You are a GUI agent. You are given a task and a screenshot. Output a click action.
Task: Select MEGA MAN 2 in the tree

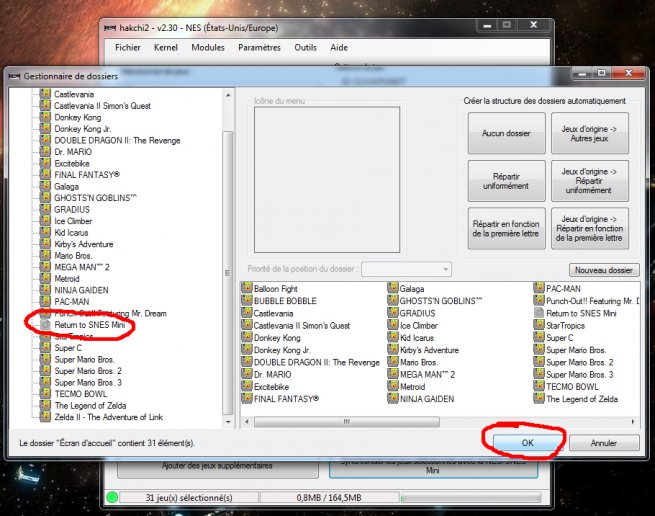[82, 267]
